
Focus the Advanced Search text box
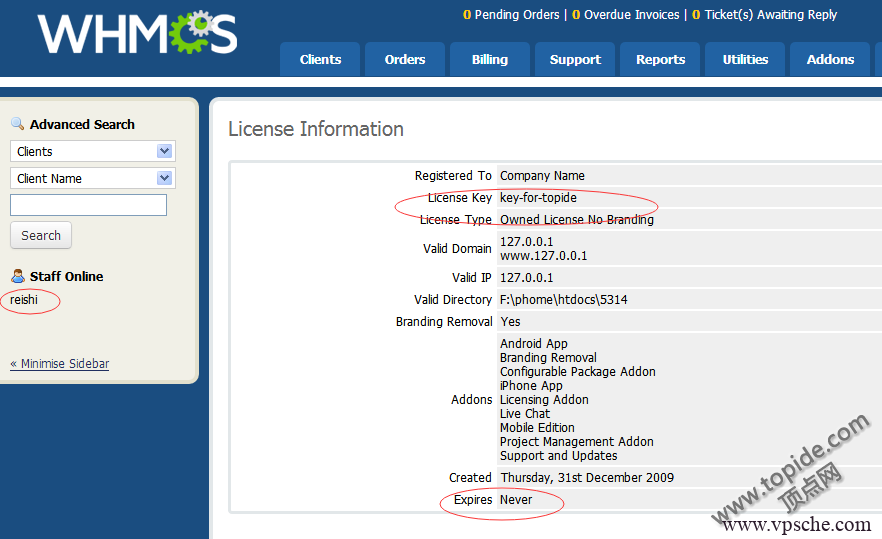tap(88, 205)
